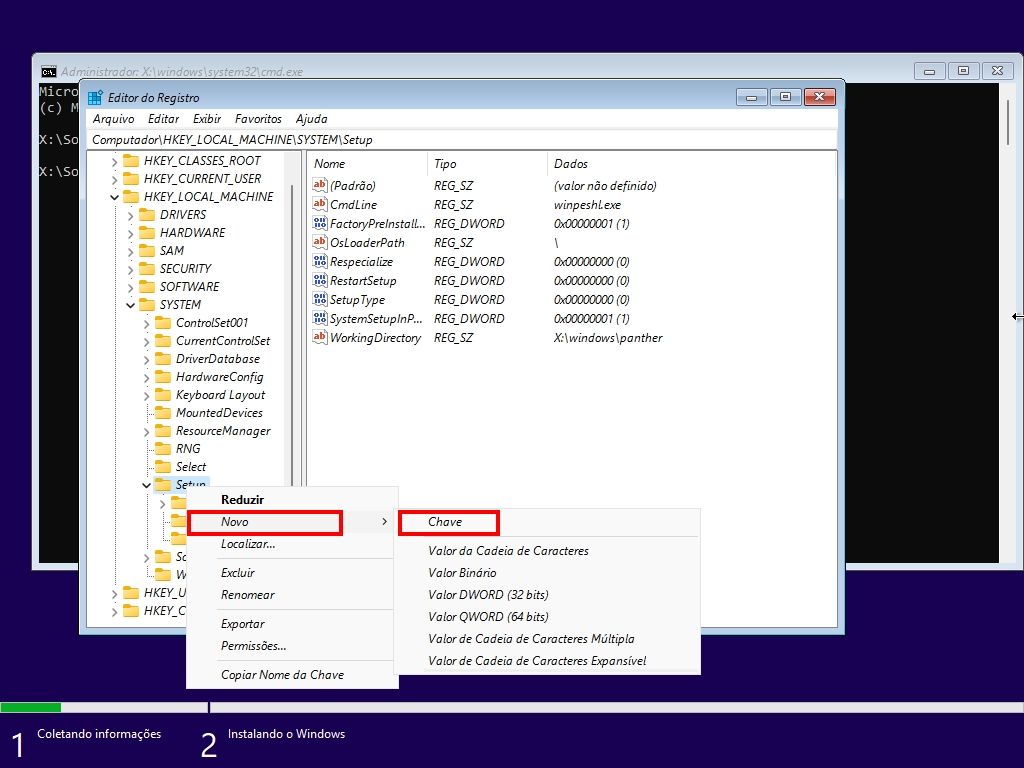Select the FactoryPreInstall DWORD value icon
The image size is (1024, 768).
click(319, 223)
